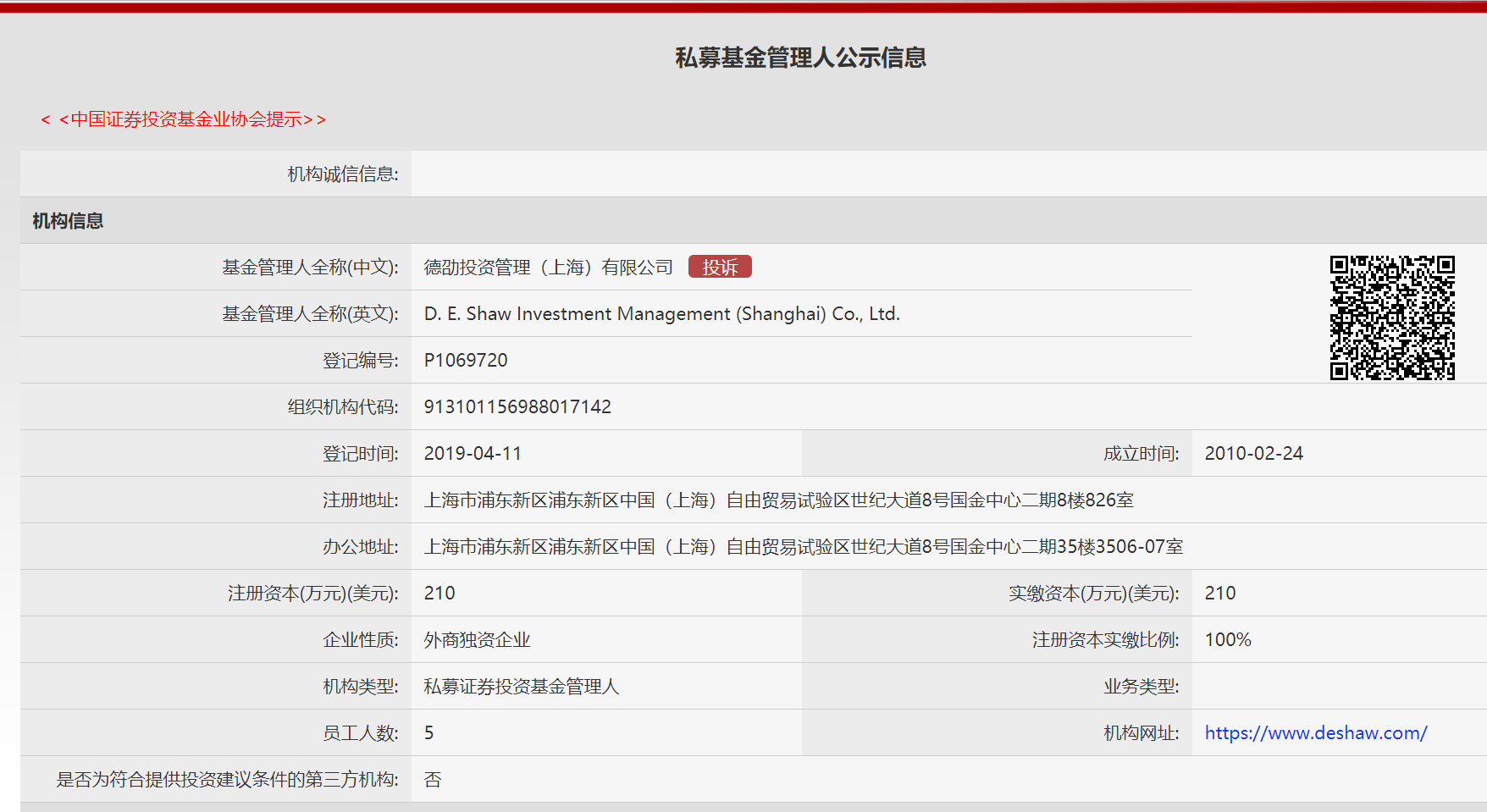Click the registration date 2019-04-11
The image size is (1487, 812).
pyautogui.click(x=473, y=454)
